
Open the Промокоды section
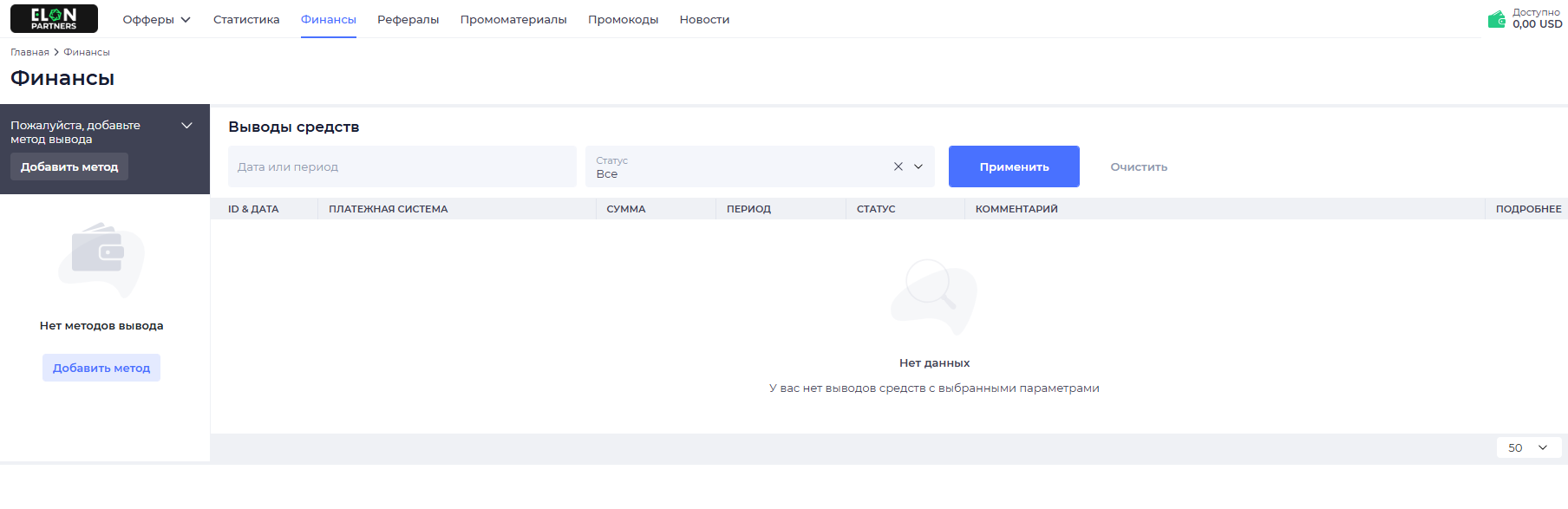coord(624,19)
